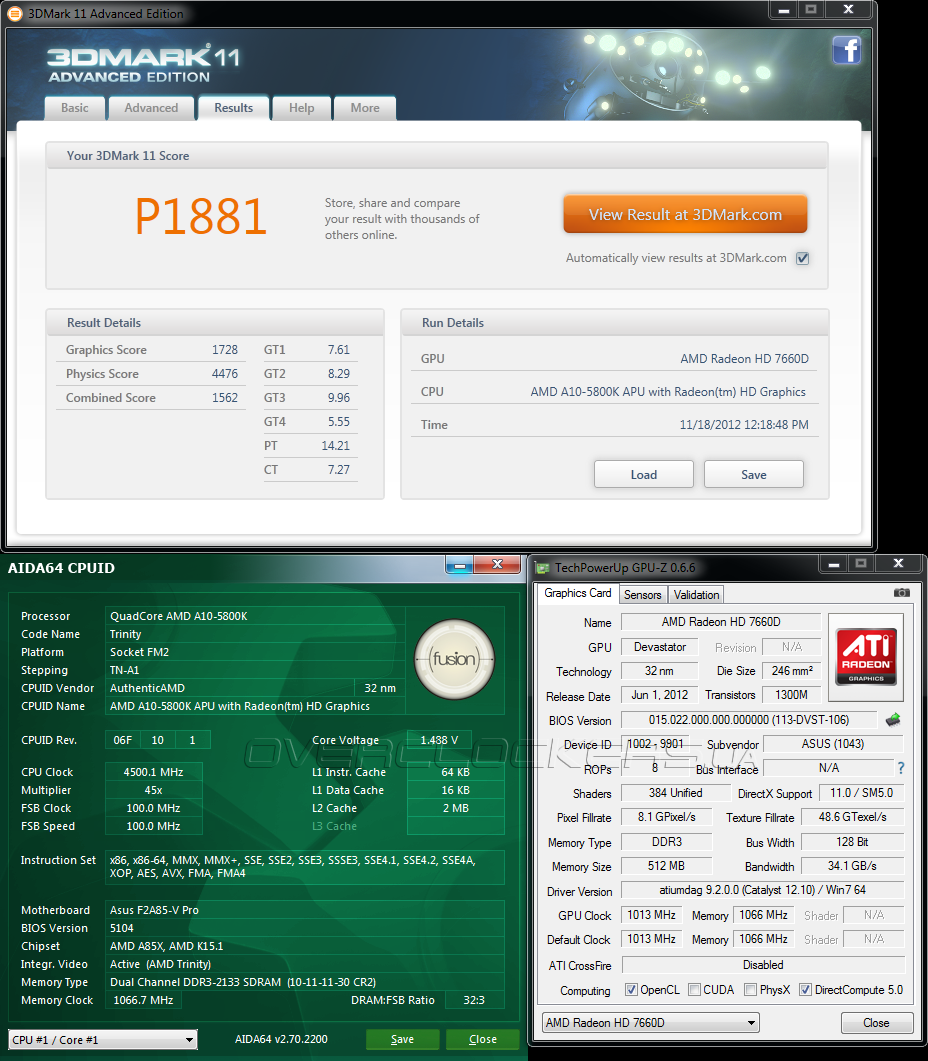Viewport: 928px width, 1061px height.
Task: Open the Bus Interface question mark help
Action: pos(901,768)
